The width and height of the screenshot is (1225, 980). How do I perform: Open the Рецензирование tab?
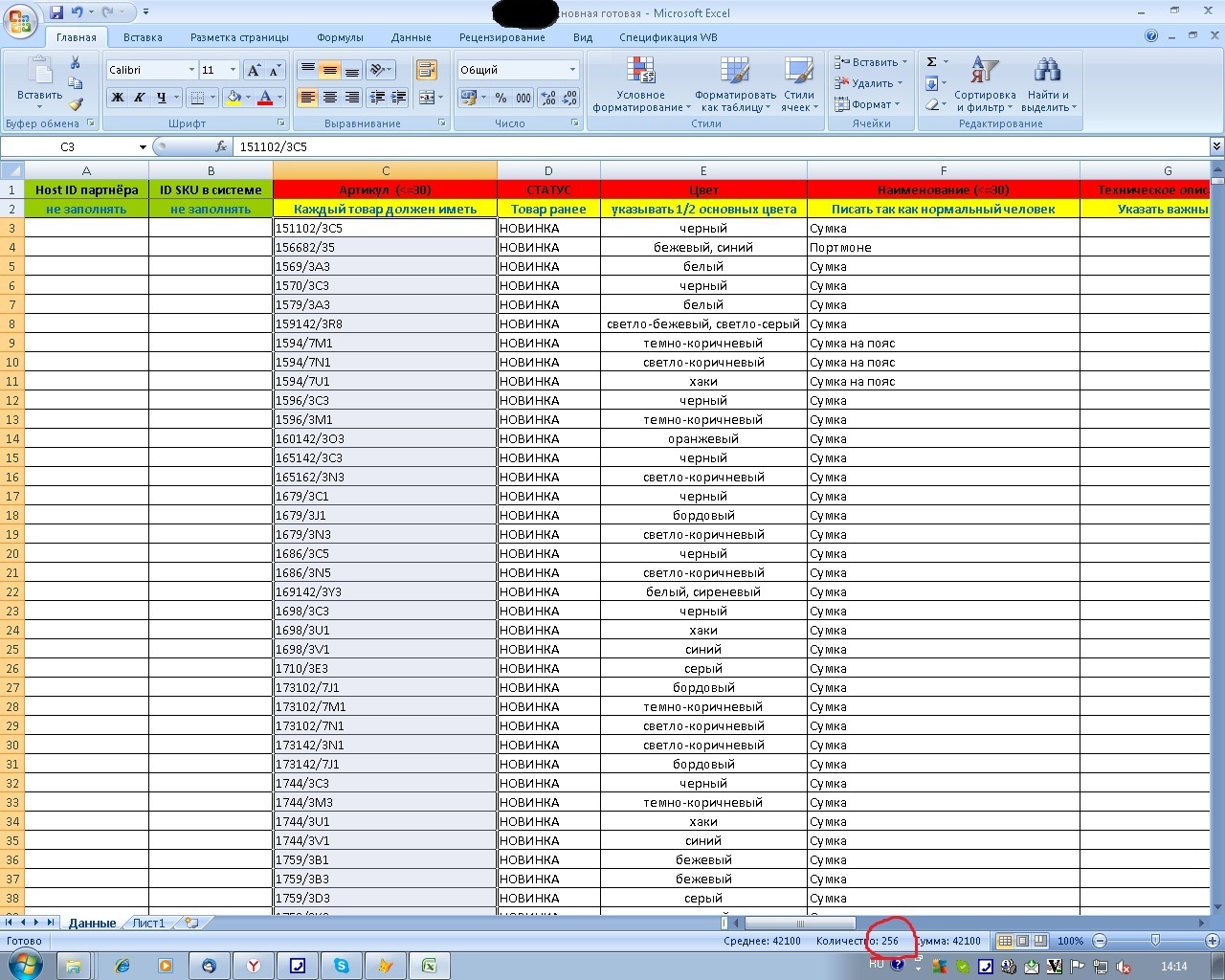(x=501, y=37)
